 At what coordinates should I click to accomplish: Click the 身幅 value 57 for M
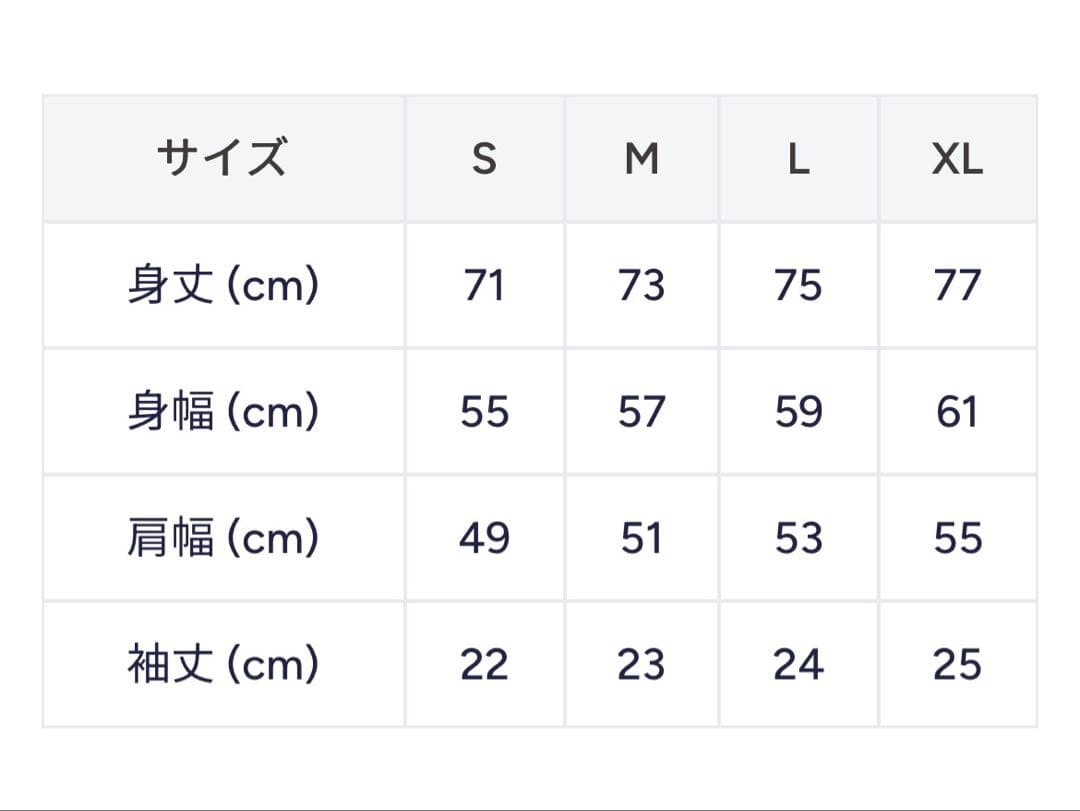click(x=641, y=412)
